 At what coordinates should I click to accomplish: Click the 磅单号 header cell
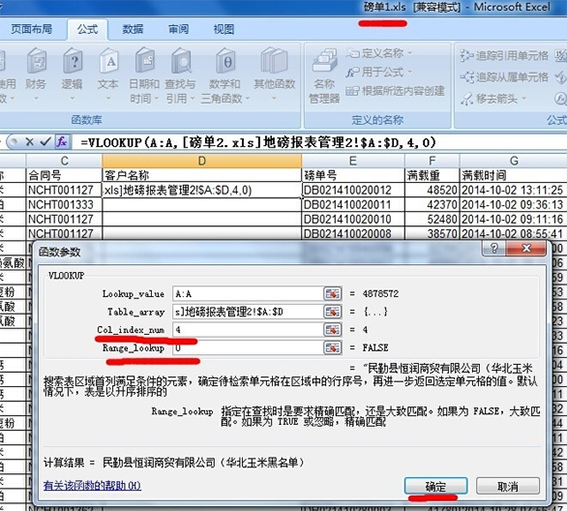[353, 175]
